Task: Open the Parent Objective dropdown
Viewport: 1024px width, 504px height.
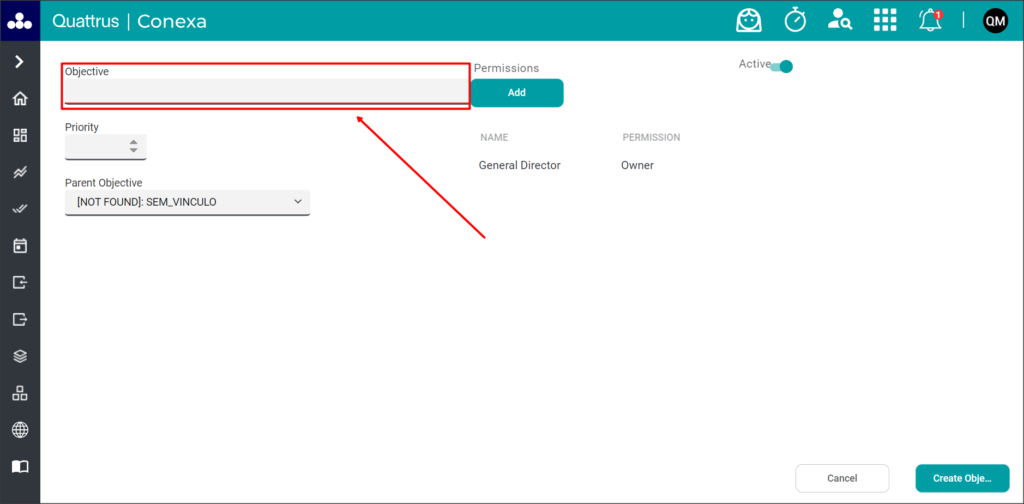Action: point(187,202)
